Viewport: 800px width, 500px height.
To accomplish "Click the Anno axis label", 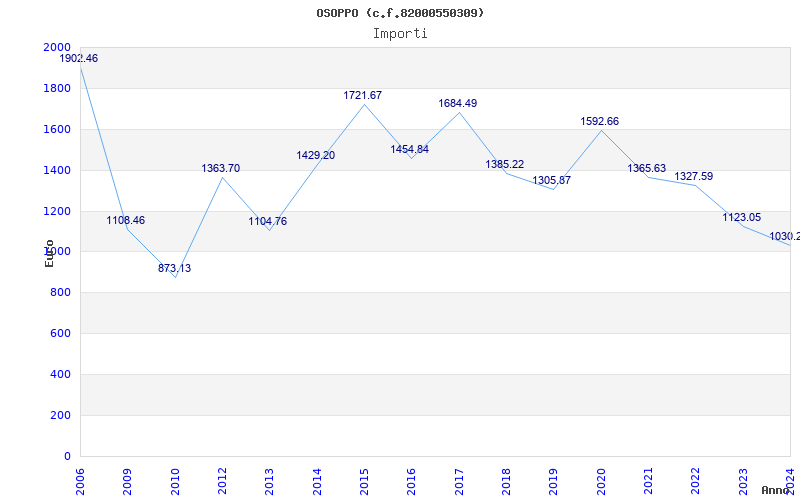I will click(776, 490).
